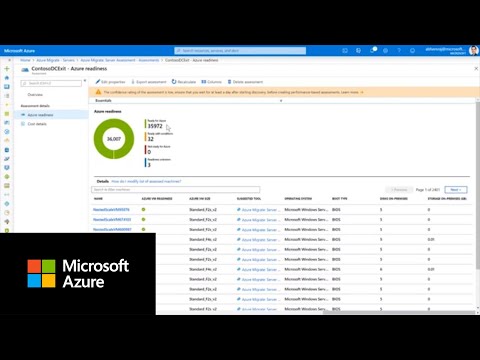Click Recalculate toolbar button
The image size is (480, 360).
click(x=184, y=82)
